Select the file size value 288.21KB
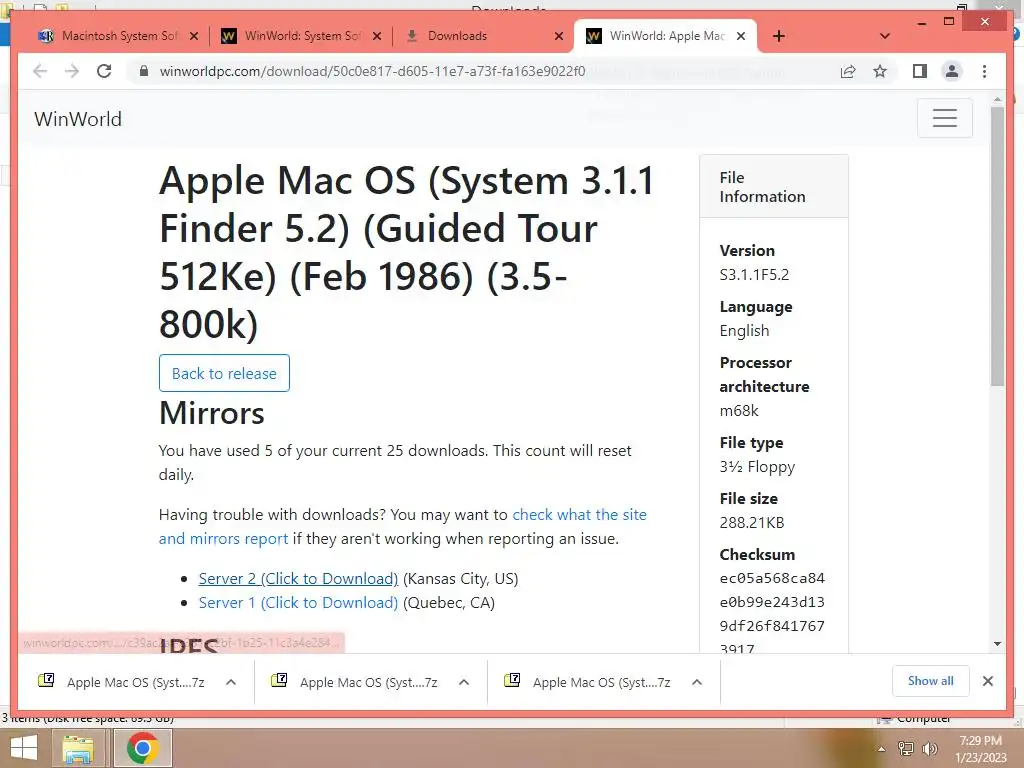1024x768 pixels. pyautogui.click(x=752, y=522)
